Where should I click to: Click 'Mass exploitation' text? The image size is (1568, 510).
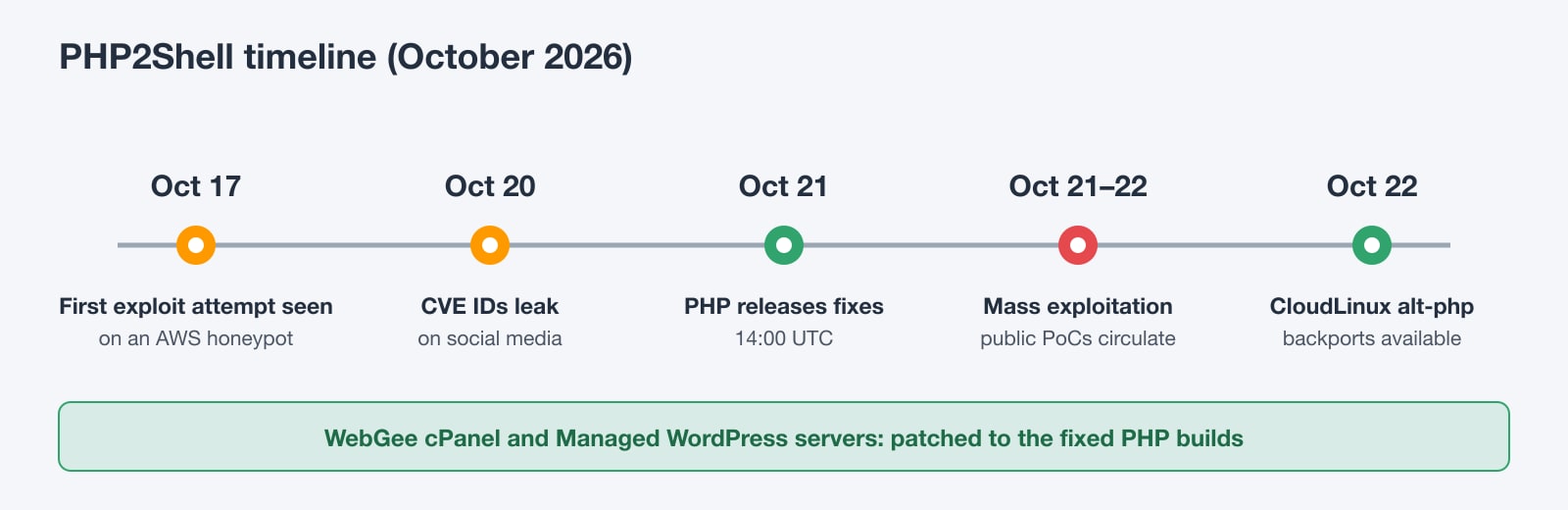point(1078,306)
